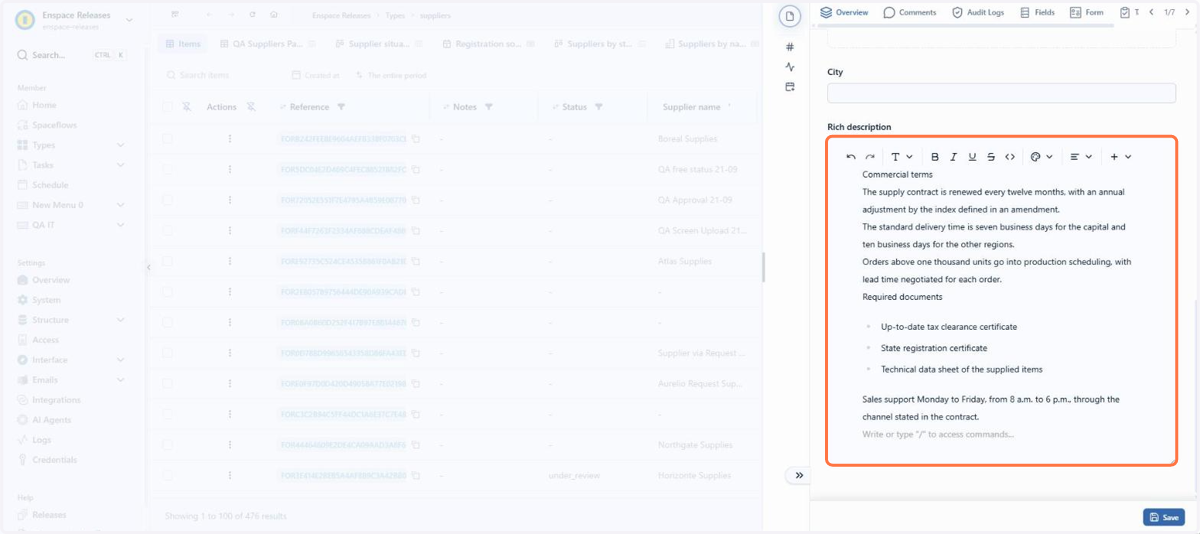1200x534 pixels.
Task: Switch to the Comments tab
Action: point(910,12)
